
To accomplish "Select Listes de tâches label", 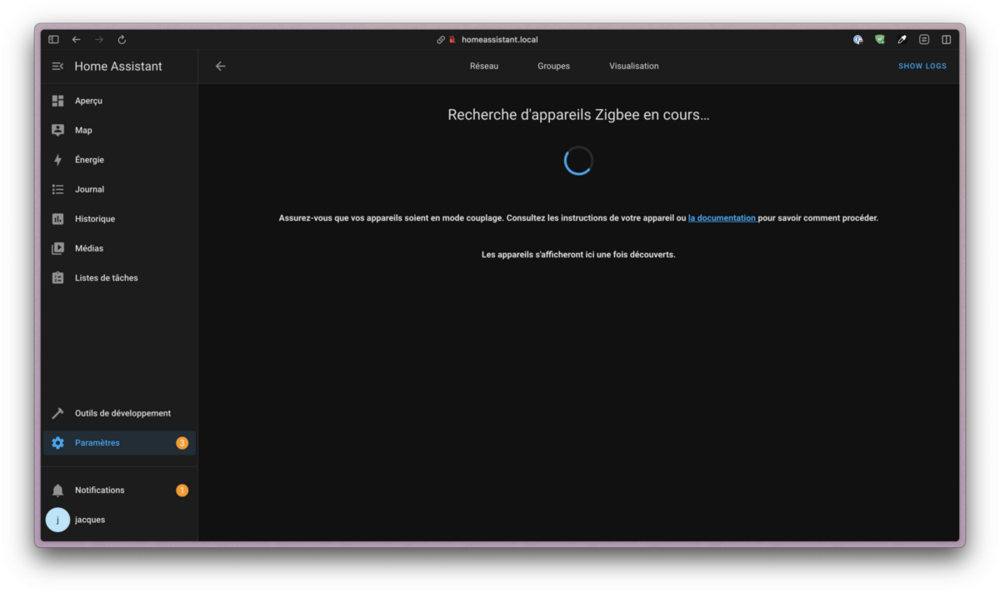I will pyautogui.click(x=106, y=278).
